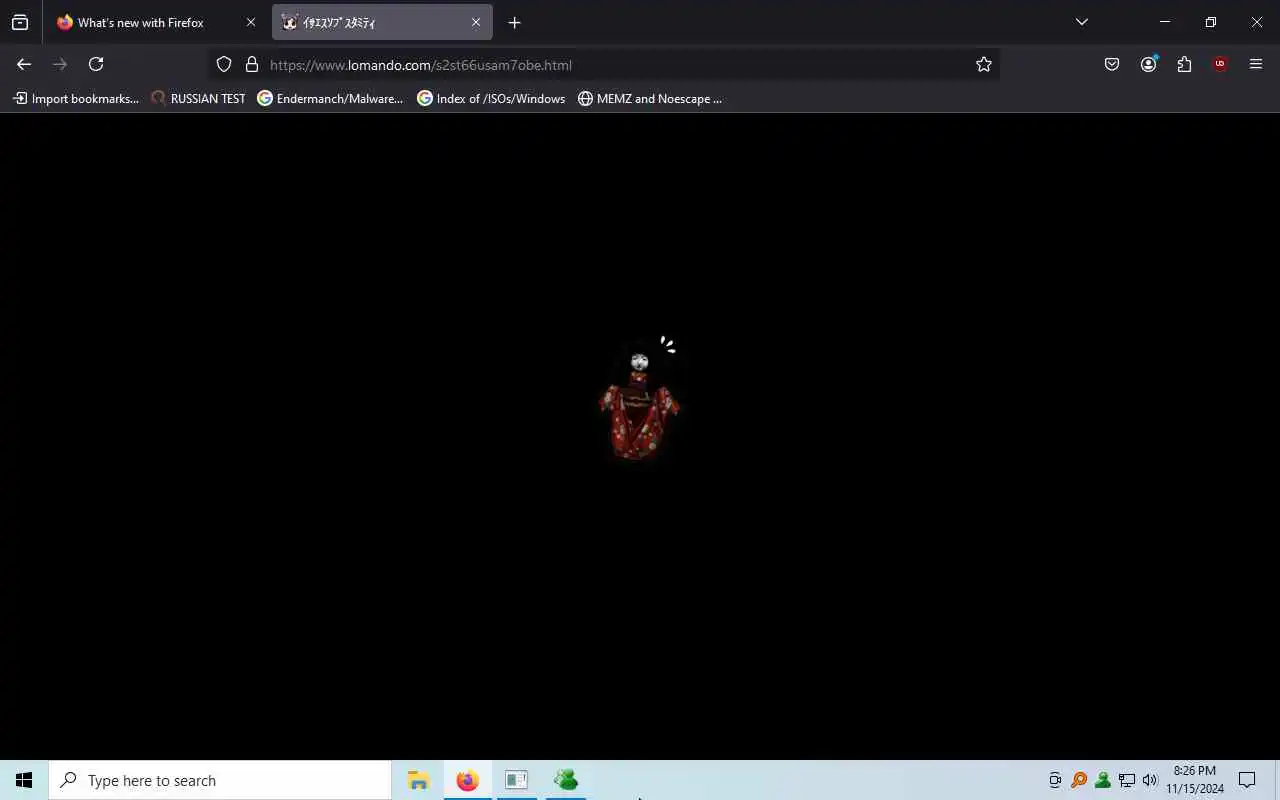Open a new tab with plus button
1280x800 pixels.
[x=514, y=22]
